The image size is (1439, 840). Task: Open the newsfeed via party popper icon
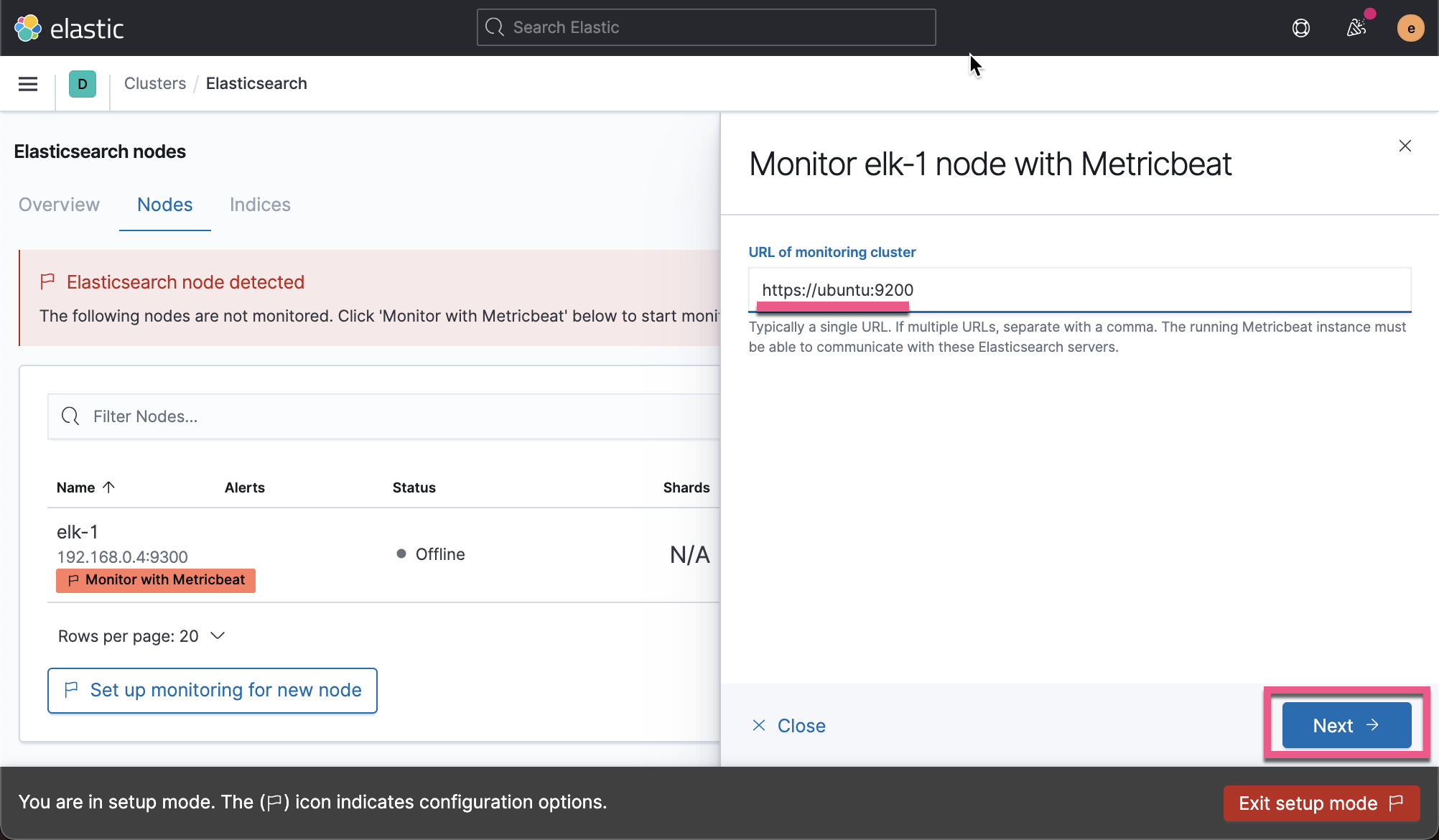(1357, 27)
